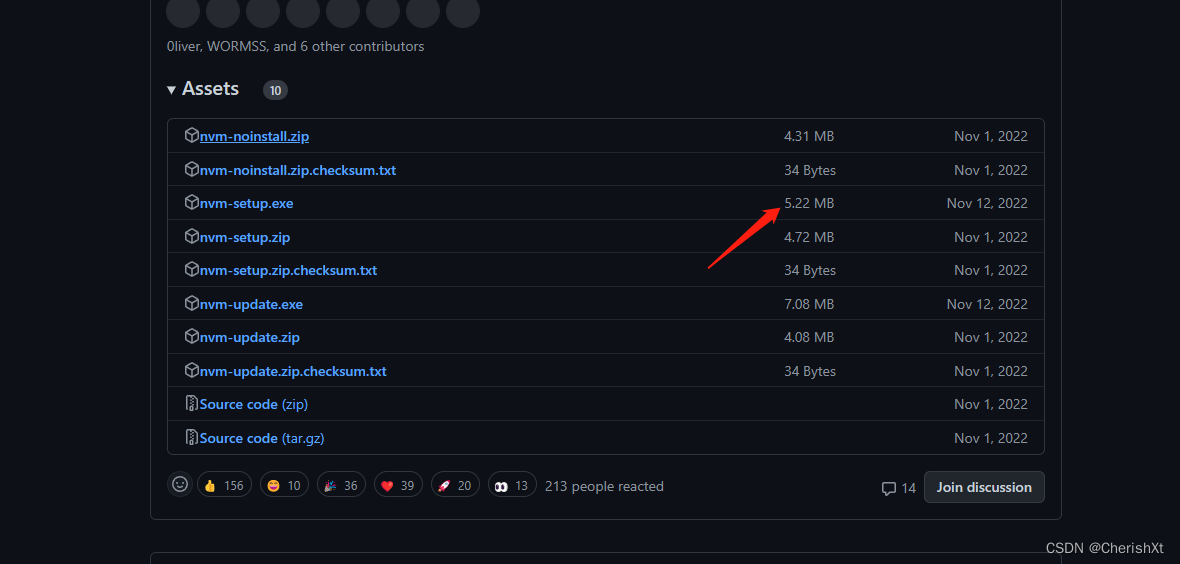Click the '213 people reacted' text
Viewport: 1180px width, 564px height.
click(x=604, y=486)
